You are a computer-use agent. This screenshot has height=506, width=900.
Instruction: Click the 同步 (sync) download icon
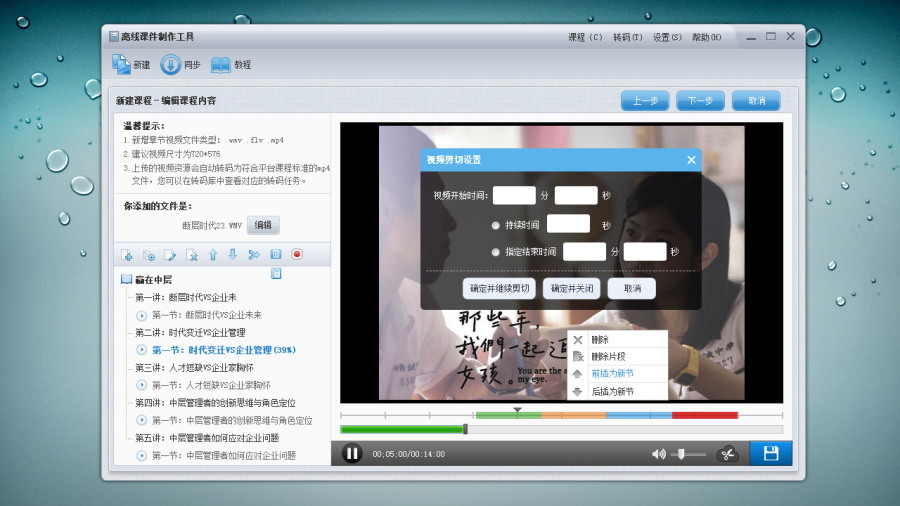[x=170, y=64]
